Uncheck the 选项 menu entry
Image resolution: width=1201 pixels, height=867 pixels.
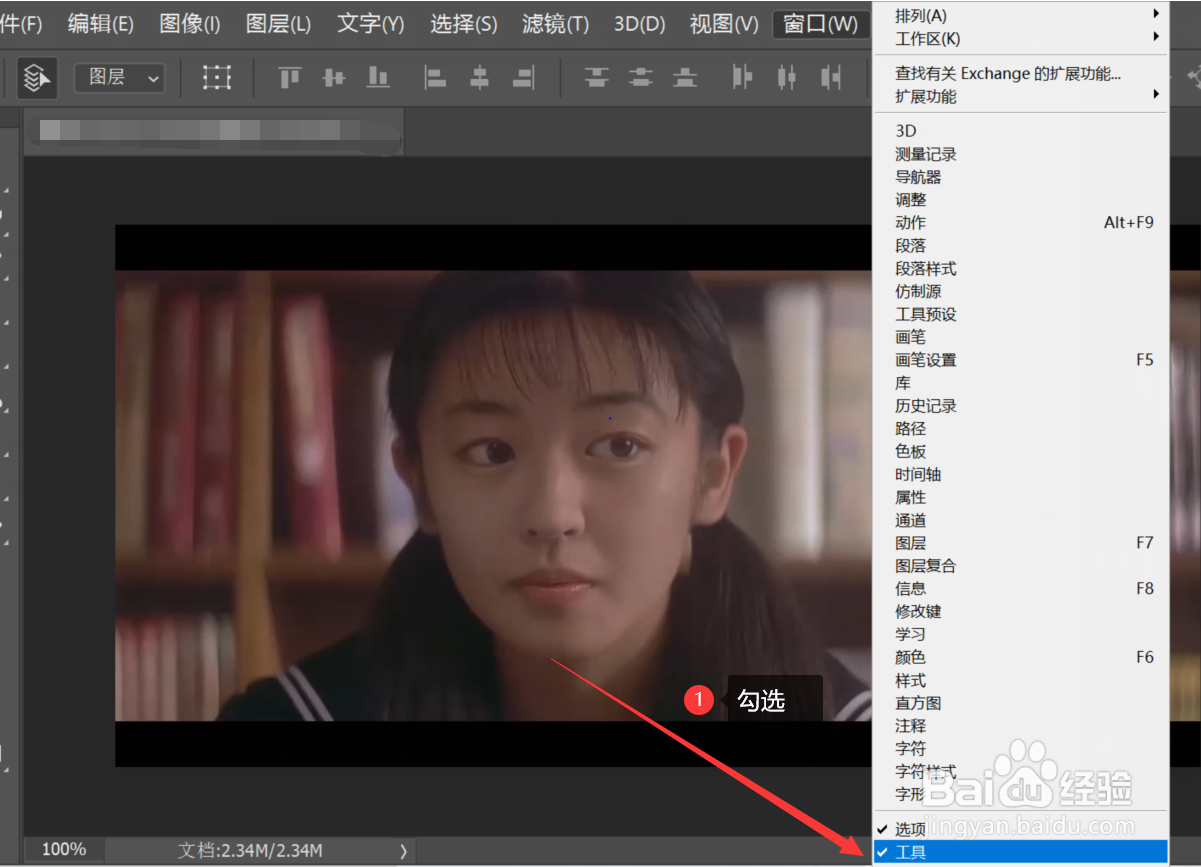point(1020,829)
